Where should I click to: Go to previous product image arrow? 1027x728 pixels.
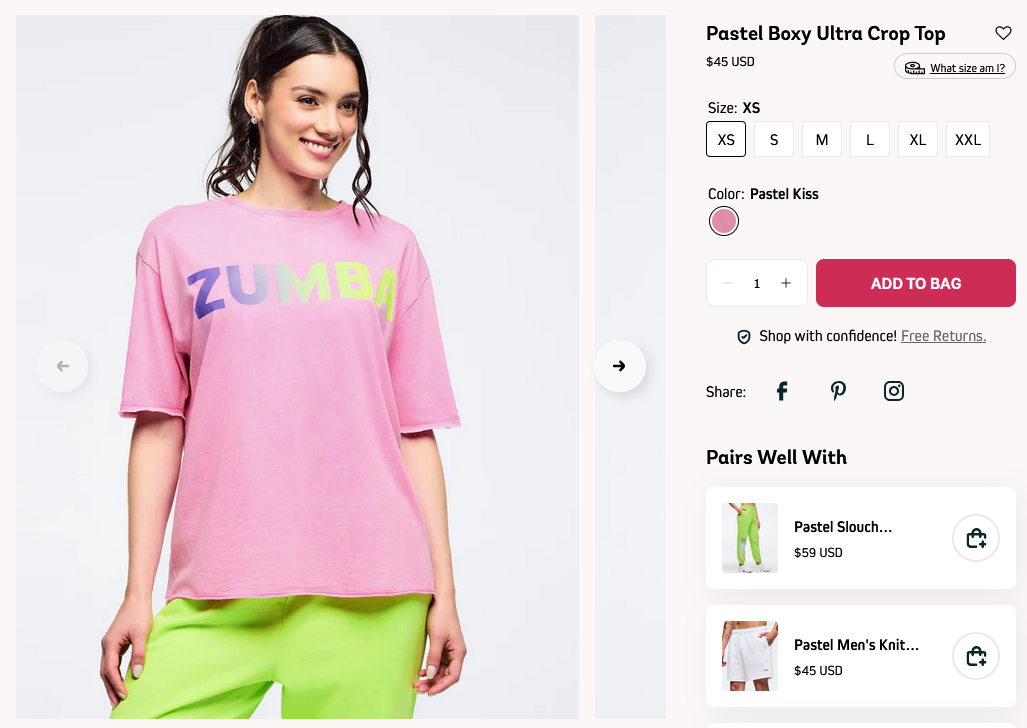pyautogui.click(x=62, y=366)
